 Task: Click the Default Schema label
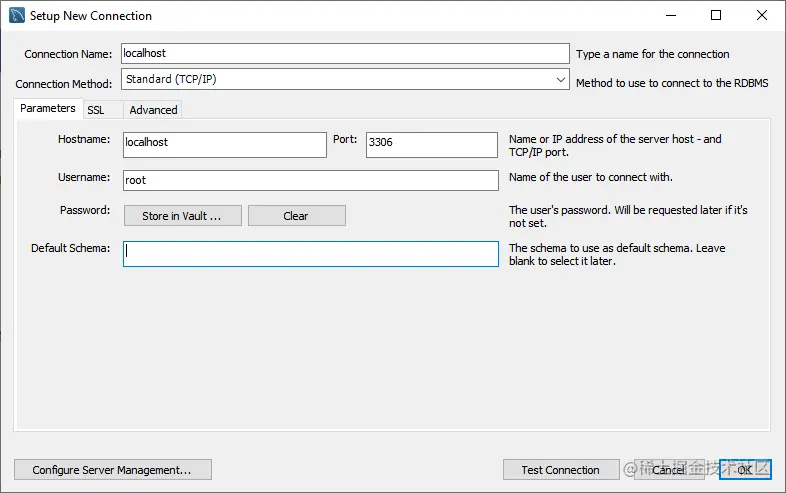point(70,248)
